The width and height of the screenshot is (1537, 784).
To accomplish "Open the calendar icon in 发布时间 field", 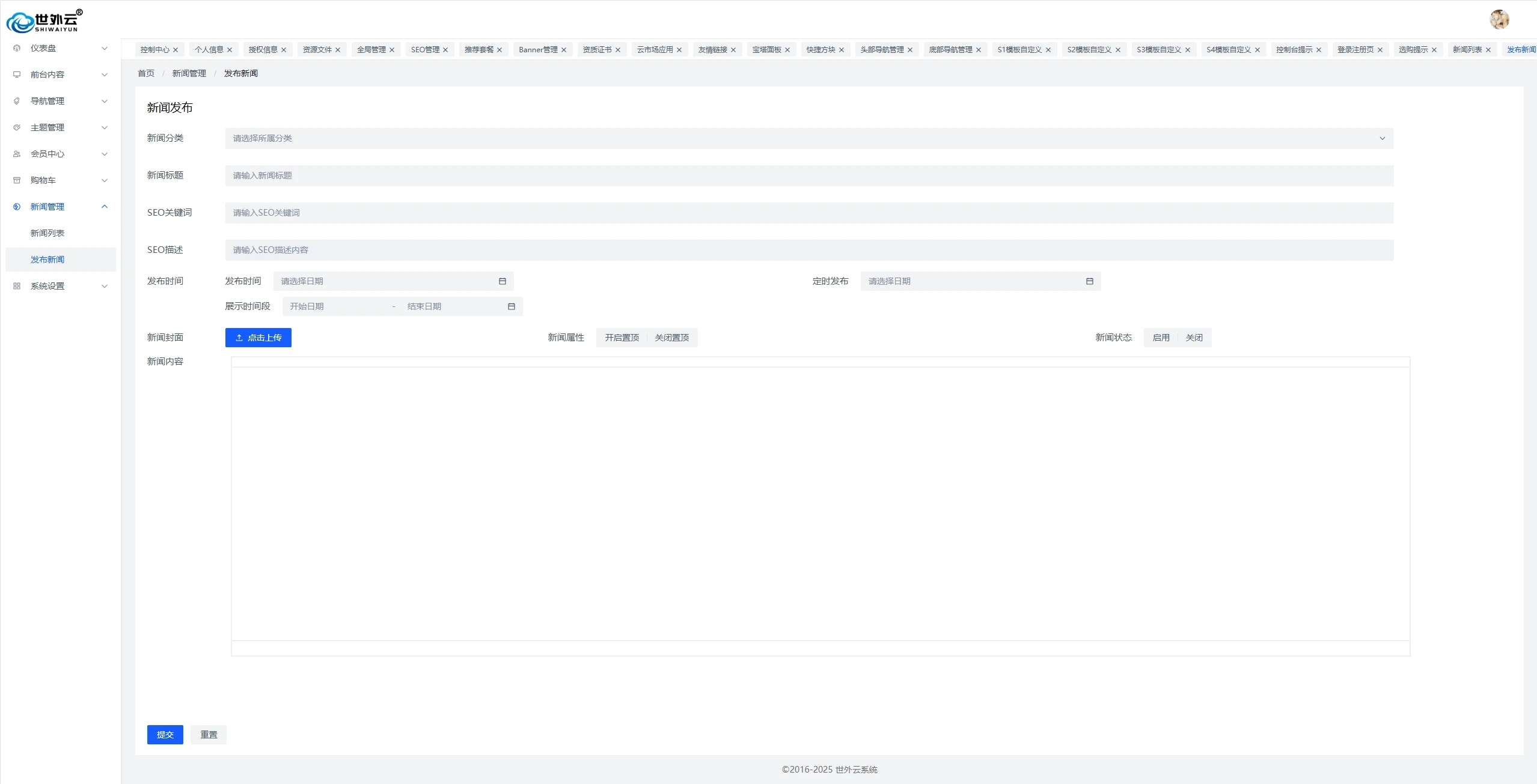I will point(503,281).
